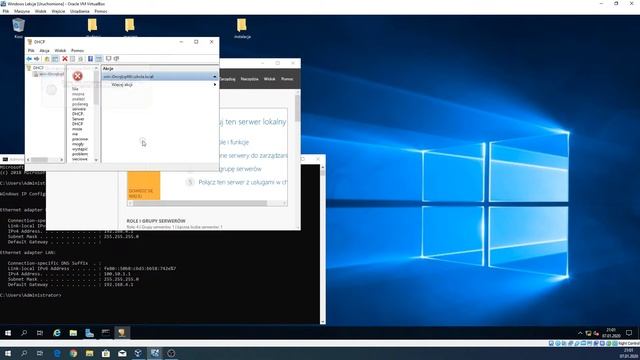The width and height of the screenshot is (640, 360).
Task: Click the vertical scrollbar of the Command Prompt window
Action: (x=323, y=244)
